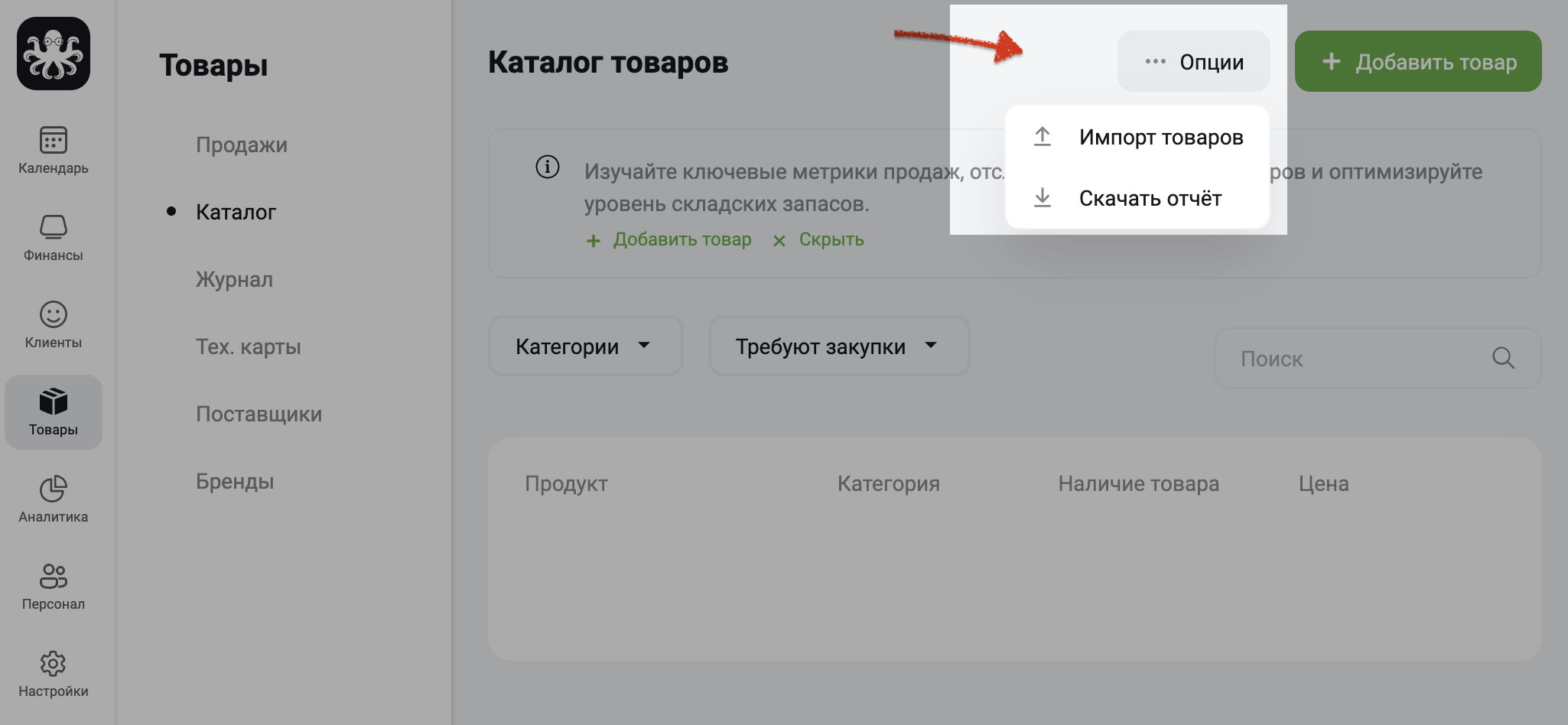Open the Календарь section icon
Screen dimensions: 1568x725
tap(54, 140)
